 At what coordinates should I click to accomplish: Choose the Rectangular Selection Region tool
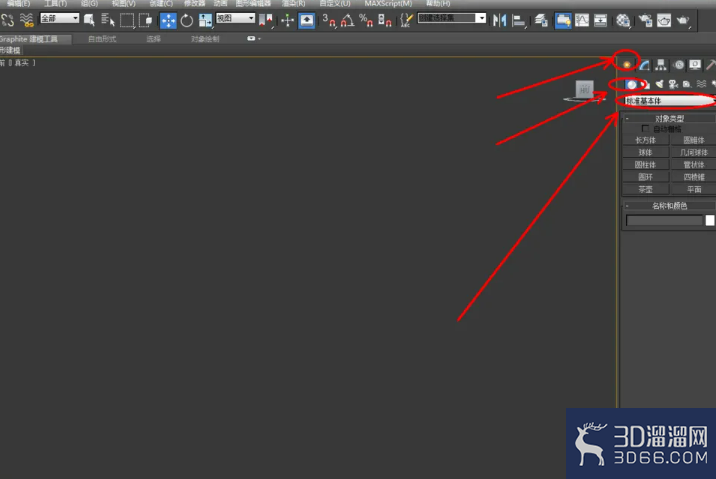coord(127,20)
